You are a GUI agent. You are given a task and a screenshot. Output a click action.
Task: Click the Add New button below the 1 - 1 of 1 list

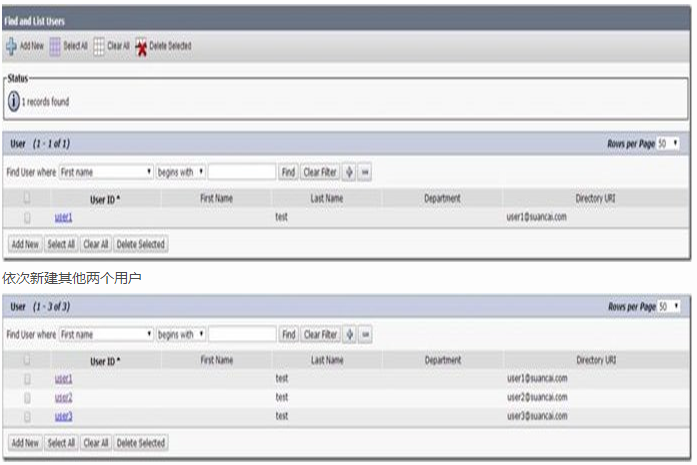coord(25,244)
